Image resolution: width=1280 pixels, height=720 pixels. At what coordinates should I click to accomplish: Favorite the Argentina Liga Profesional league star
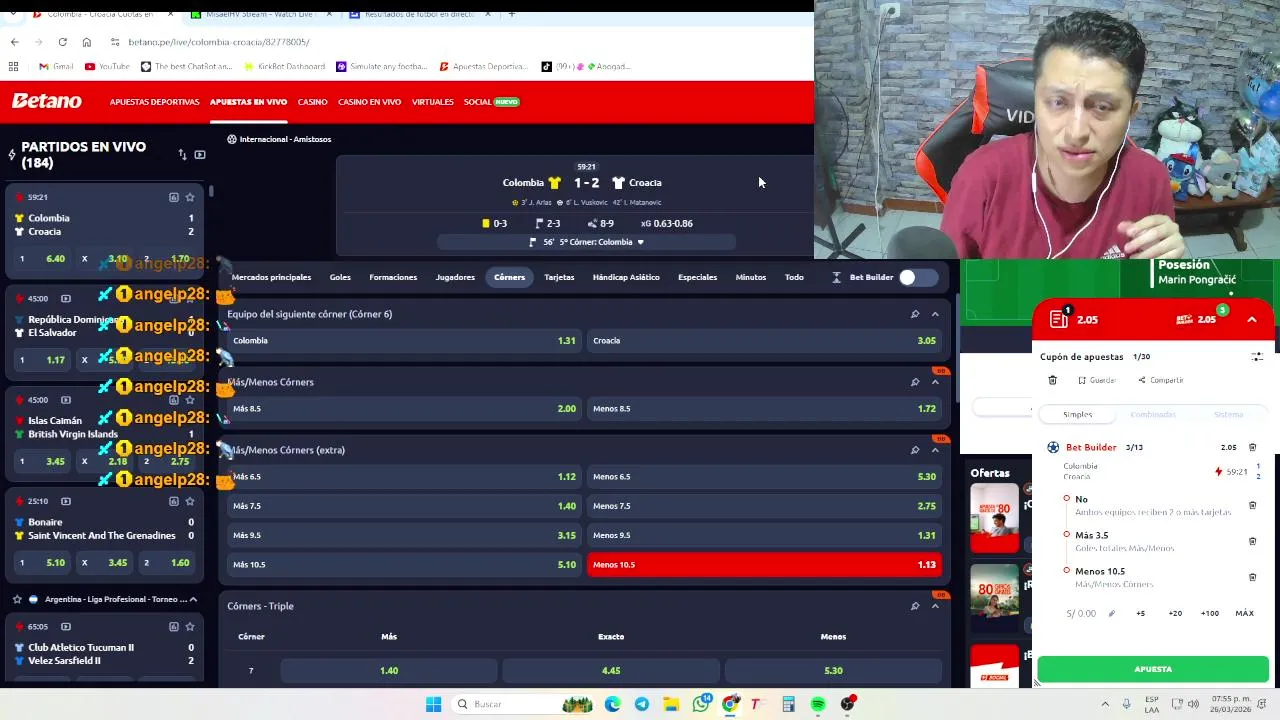click(x=17, y=599)
